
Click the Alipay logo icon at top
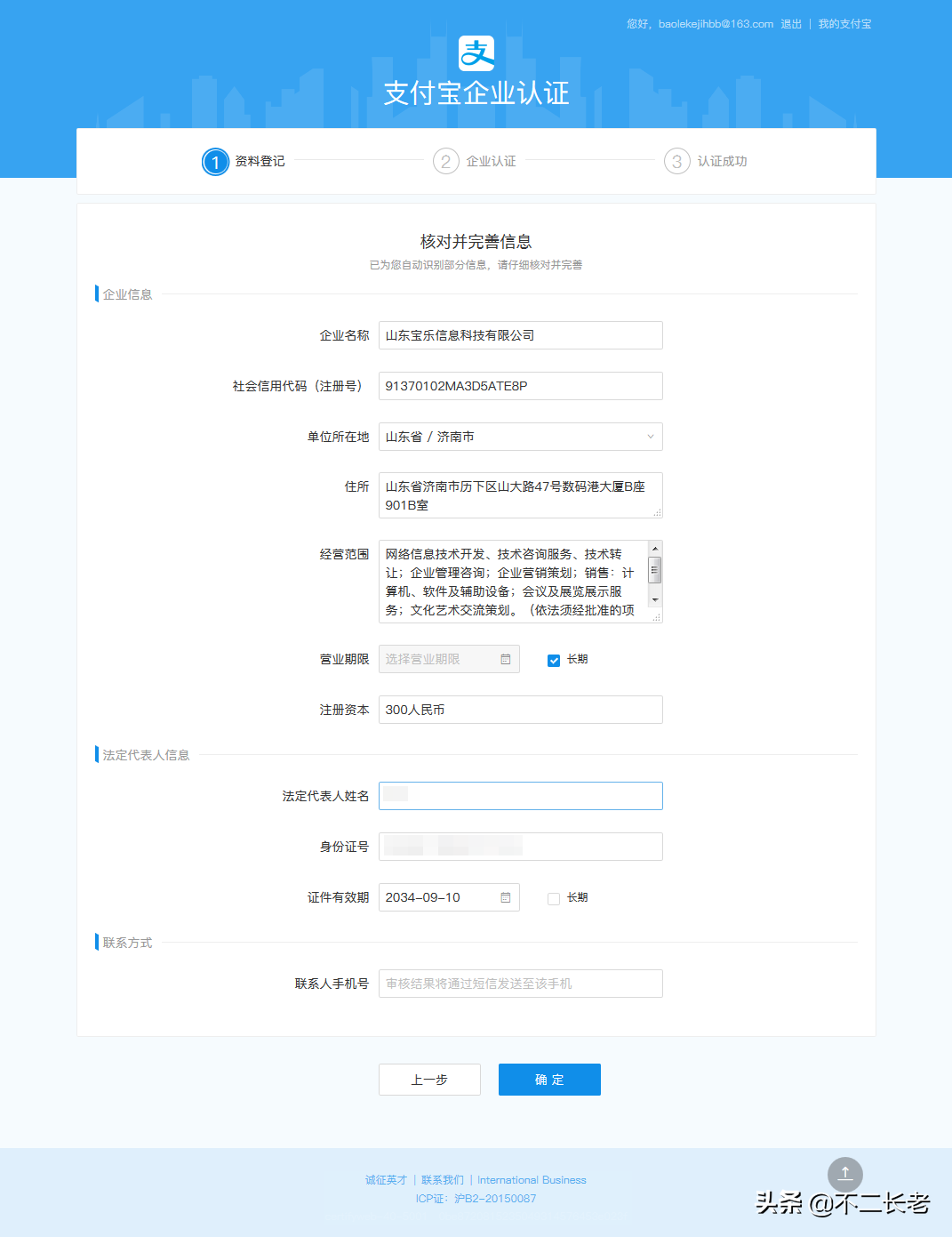point(476,53)
